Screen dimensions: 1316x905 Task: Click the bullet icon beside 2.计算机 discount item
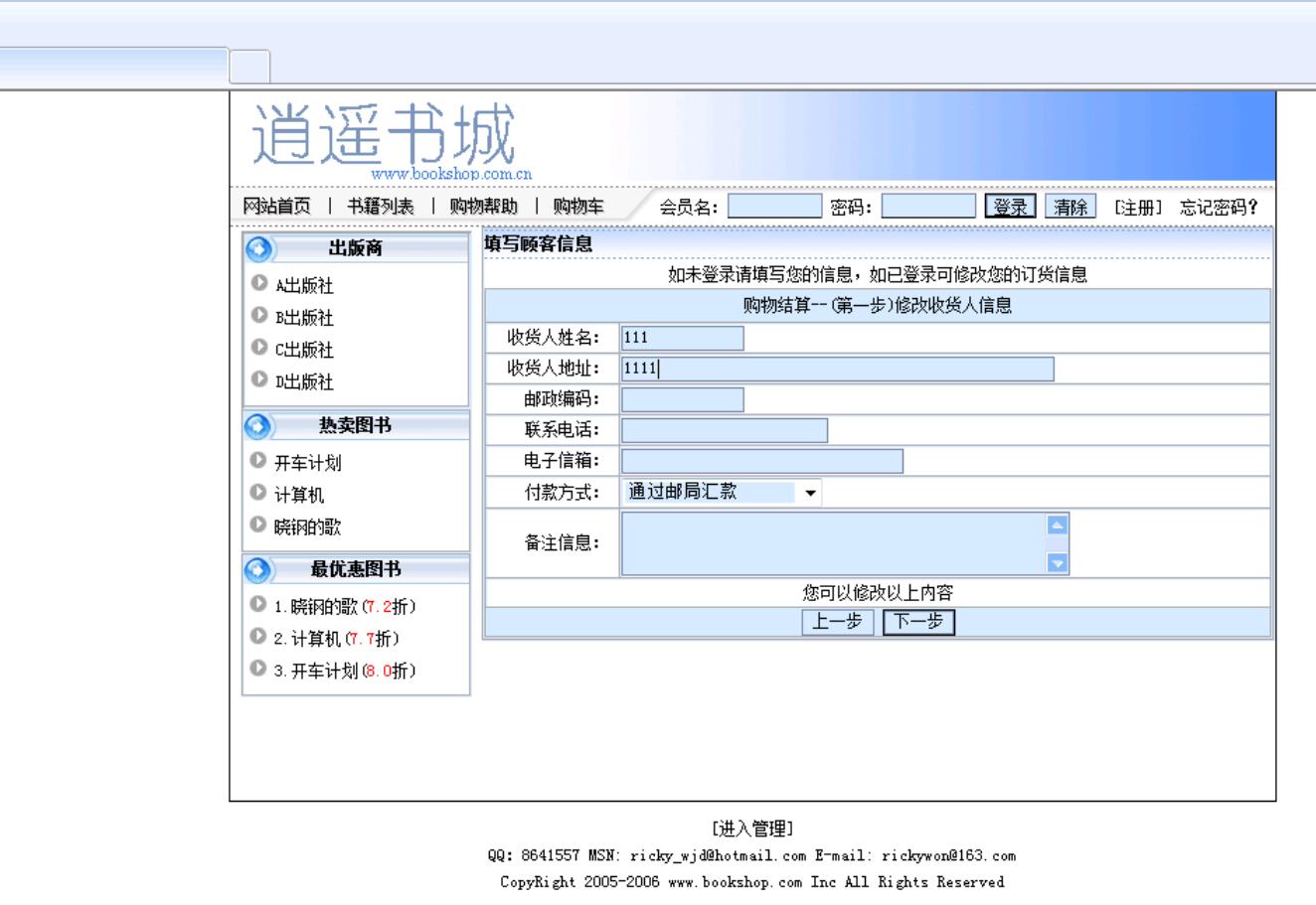[x=259, y=636]
